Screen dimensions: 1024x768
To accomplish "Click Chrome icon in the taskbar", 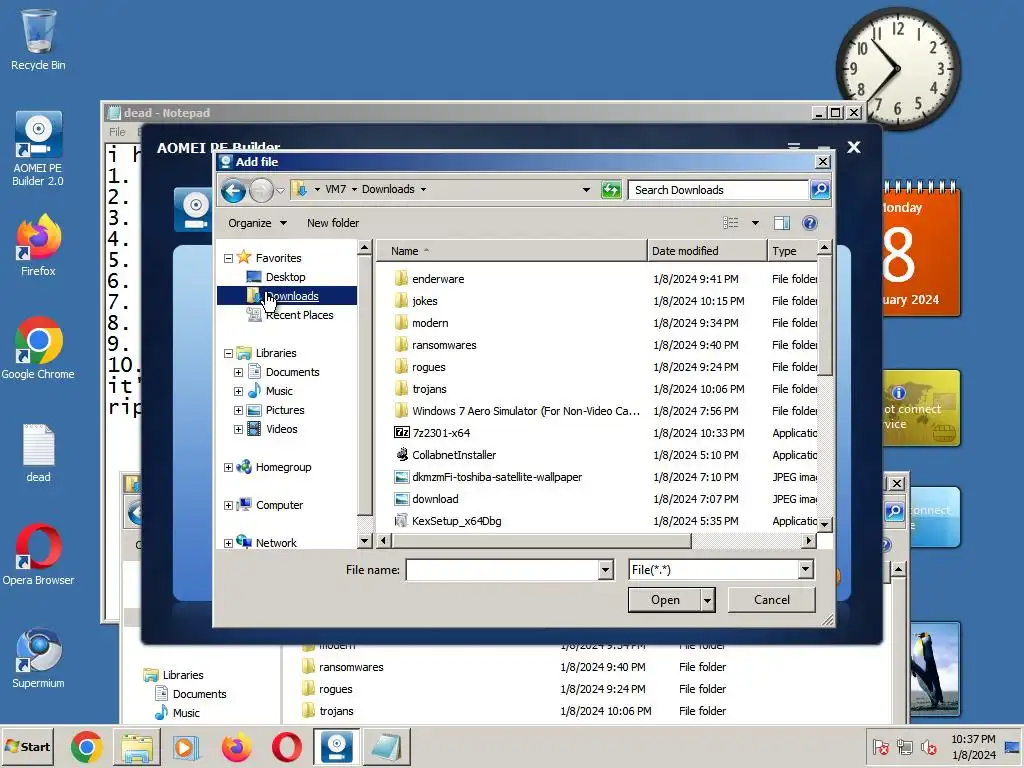I will click(87, 747).
